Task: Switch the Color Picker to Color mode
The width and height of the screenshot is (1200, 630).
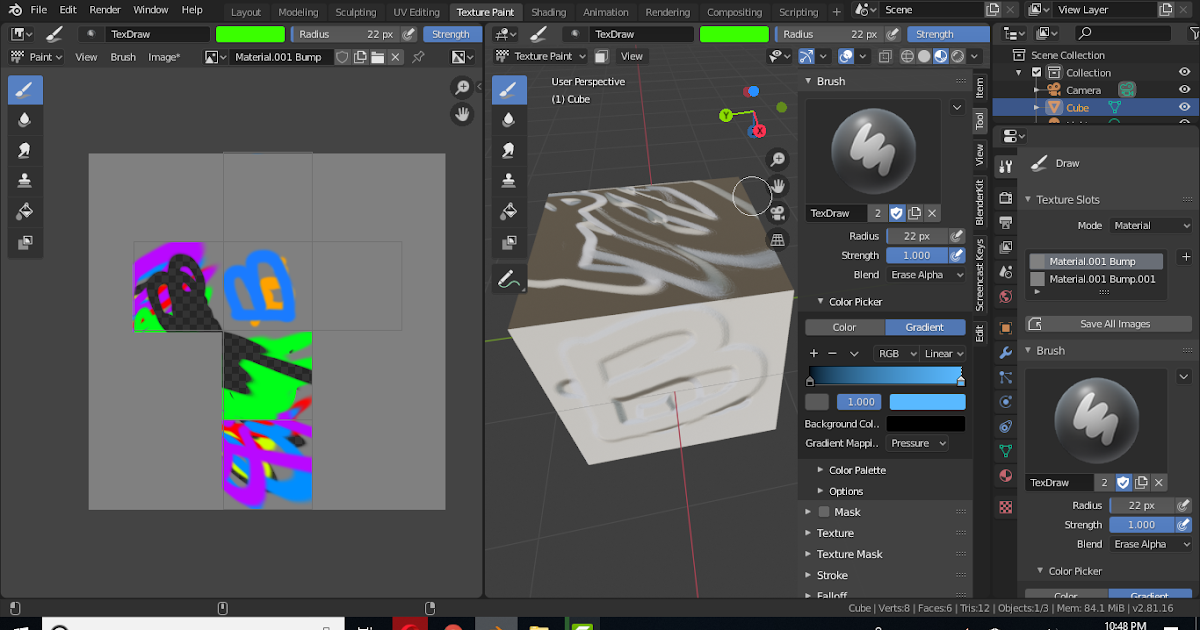Action: point(845,327)
